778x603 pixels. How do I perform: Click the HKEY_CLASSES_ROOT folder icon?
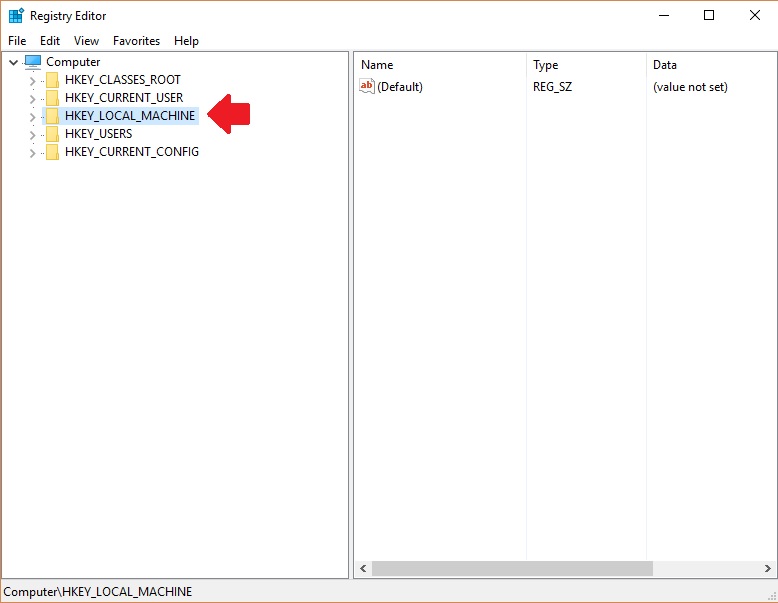pyautogui.click(x=52, y=80)
